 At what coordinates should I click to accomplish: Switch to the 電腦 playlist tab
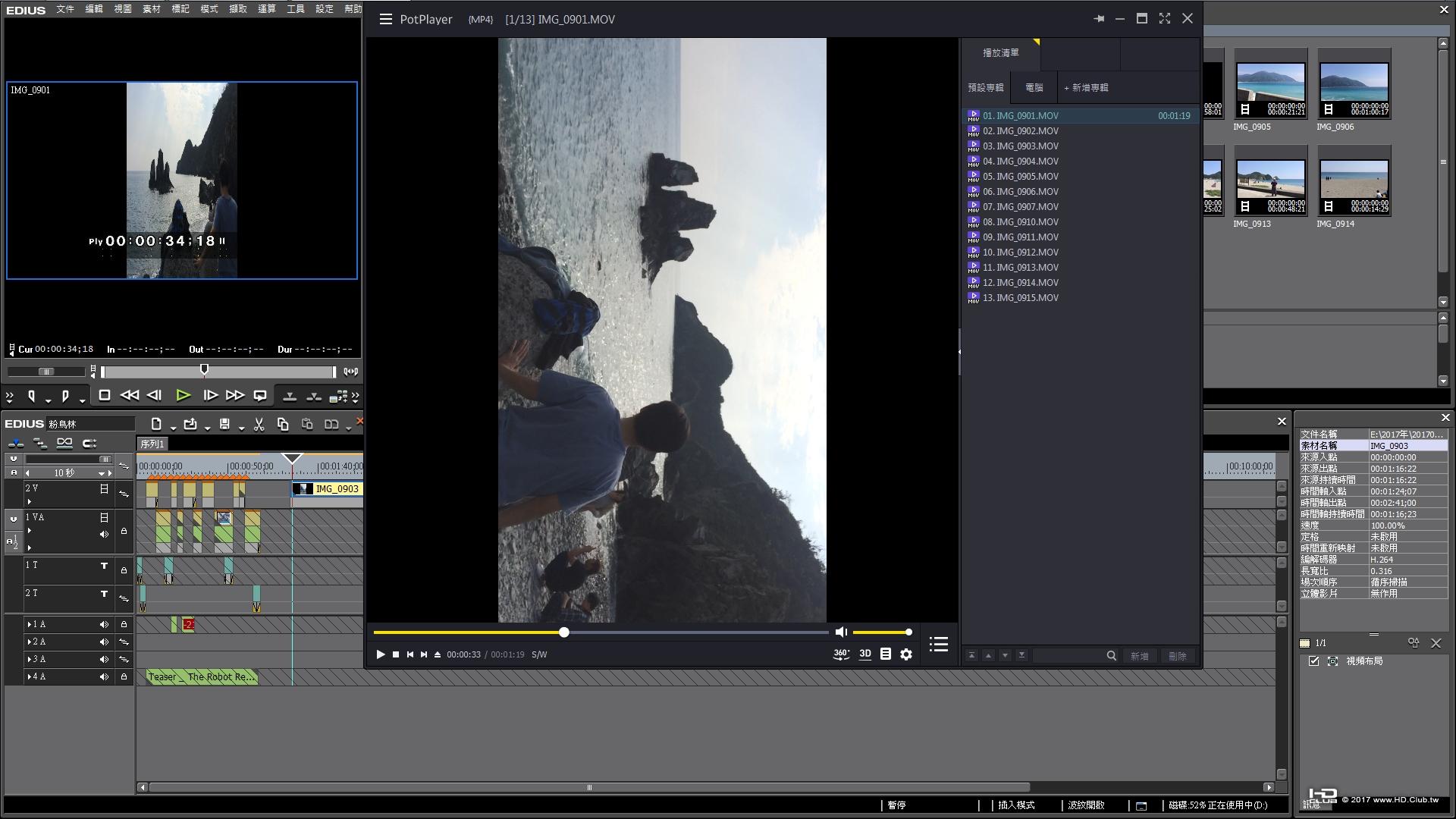pos(1034,88)
